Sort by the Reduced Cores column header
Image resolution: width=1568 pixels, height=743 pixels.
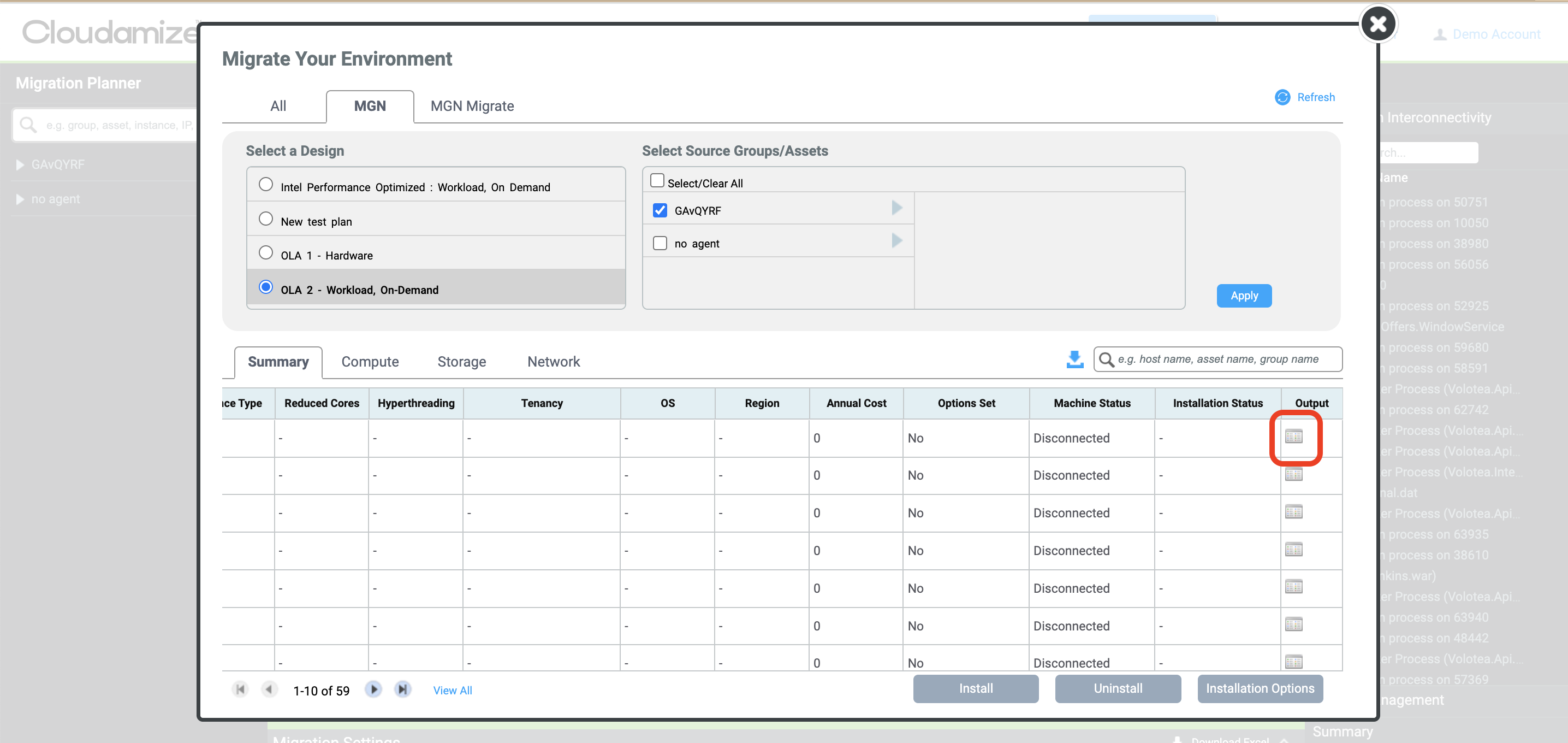(x=322, y=403)
